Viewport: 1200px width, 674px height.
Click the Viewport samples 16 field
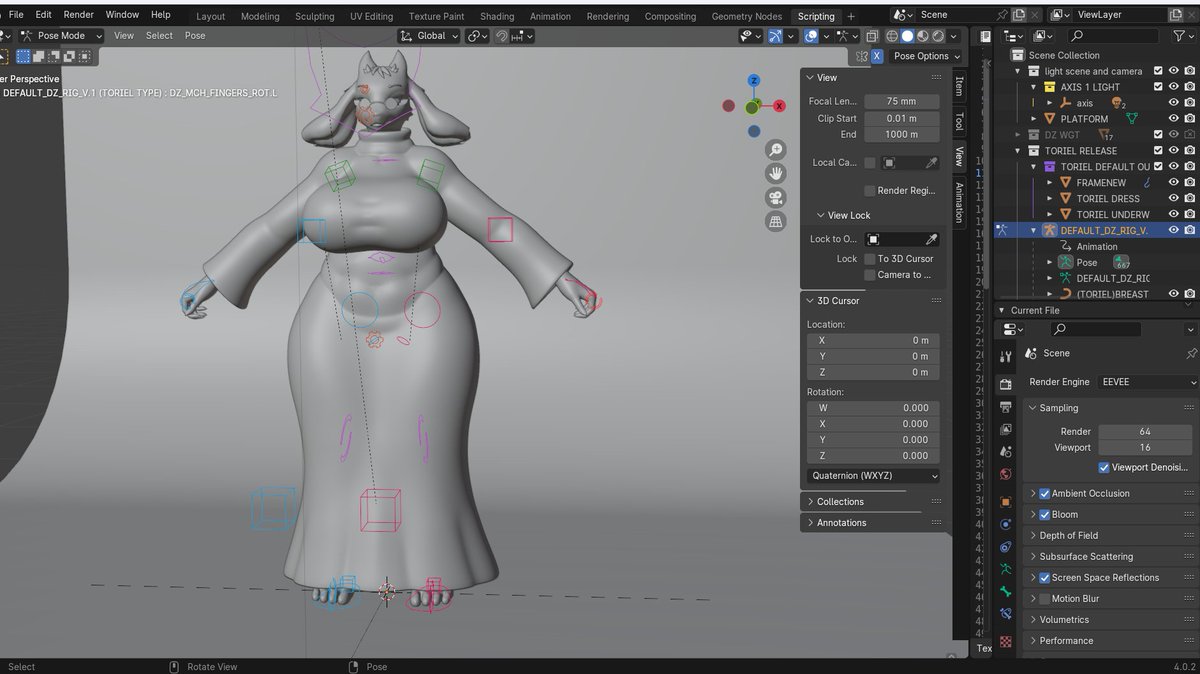pos(1147,447)
